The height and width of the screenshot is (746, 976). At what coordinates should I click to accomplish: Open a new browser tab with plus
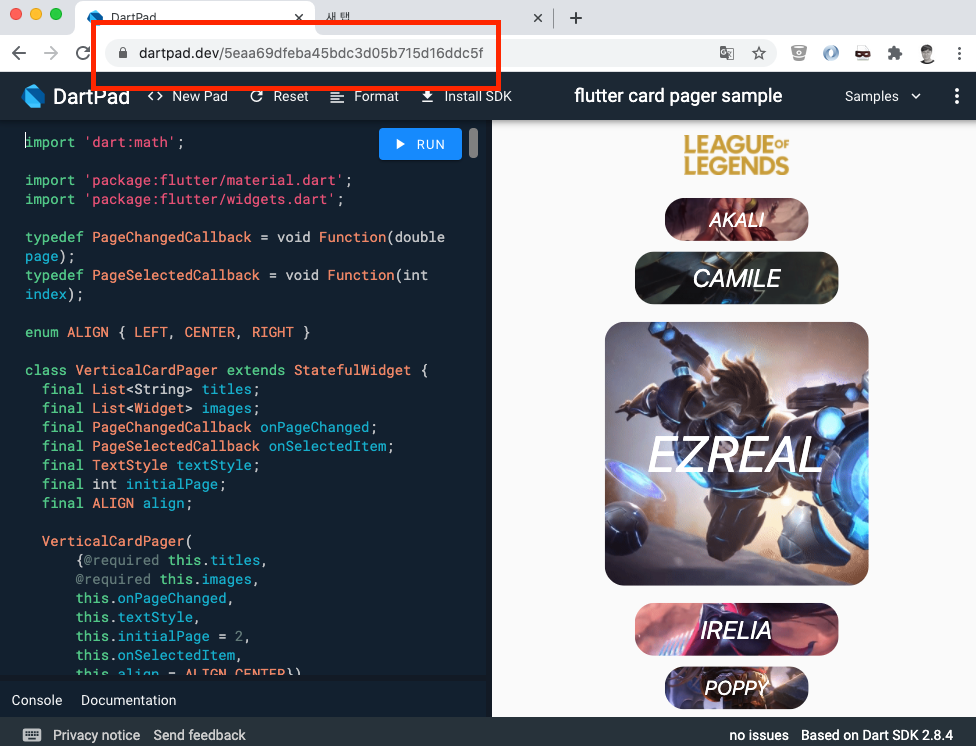[x=576, y=18]
